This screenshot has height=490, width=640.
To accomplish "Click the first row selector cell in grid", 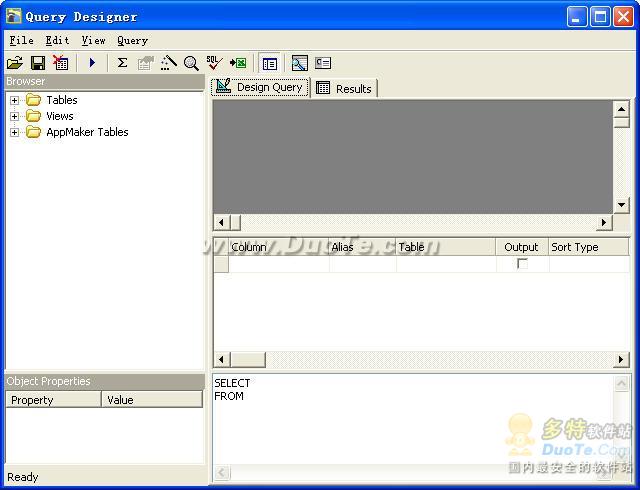I will (x=221, y=264).
